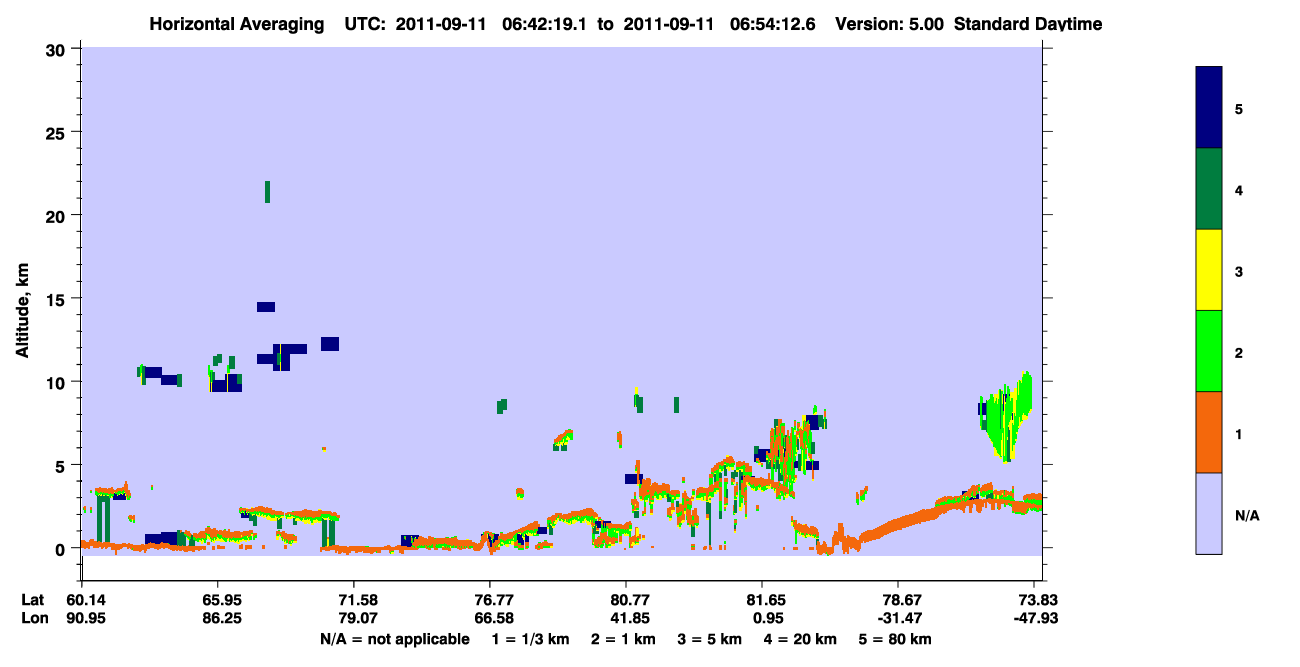1300x667 pixels.
Task: Click the green-yellow cloud plume near 8 km
Action: click(1006, 417)
